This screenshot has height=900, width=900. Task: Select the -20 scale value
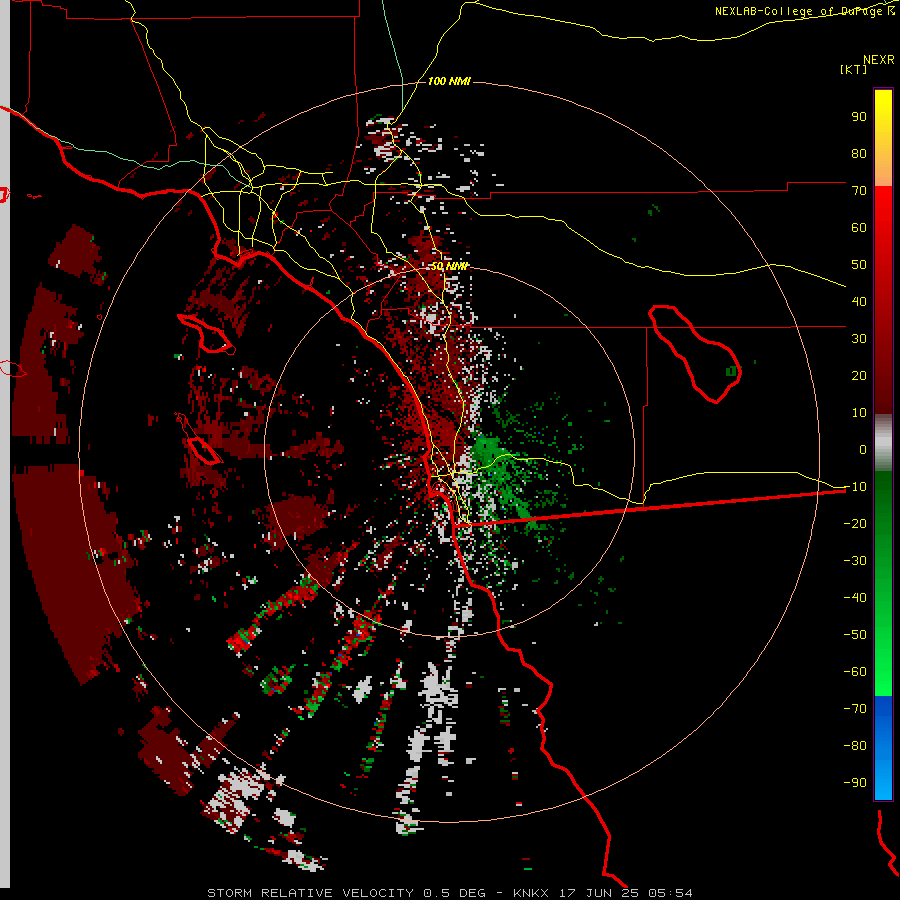855,523
